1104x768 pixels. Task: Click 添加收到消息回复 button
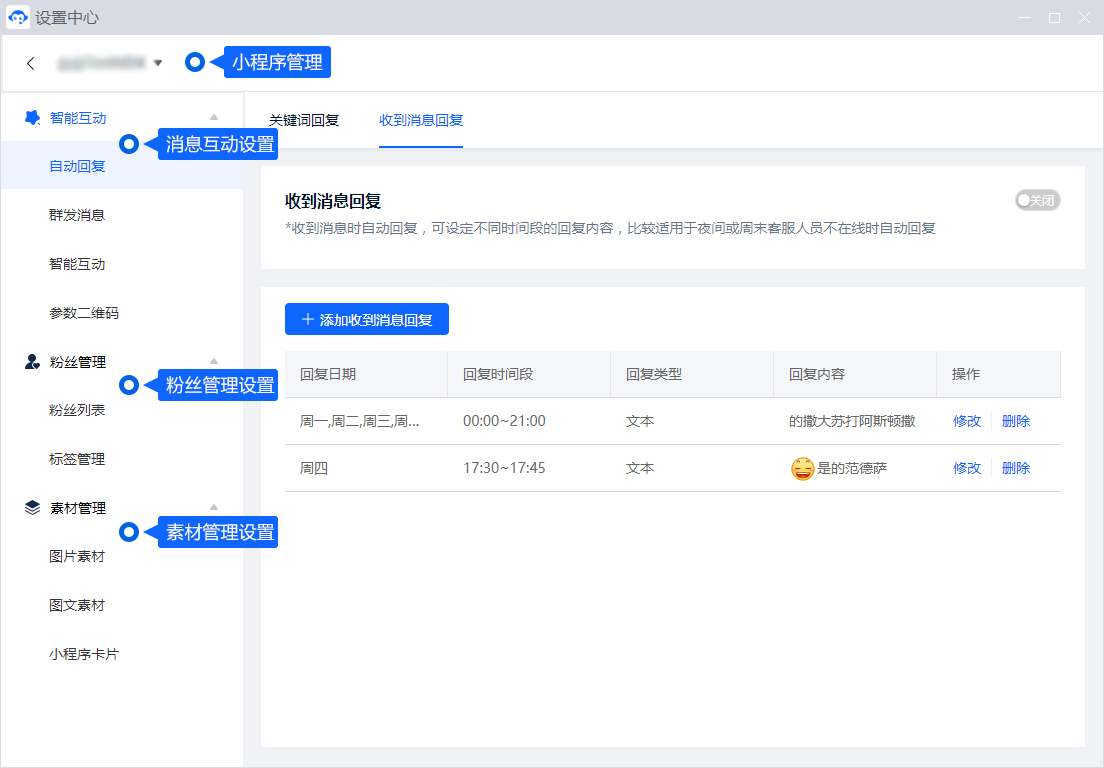tap(366, 320)
